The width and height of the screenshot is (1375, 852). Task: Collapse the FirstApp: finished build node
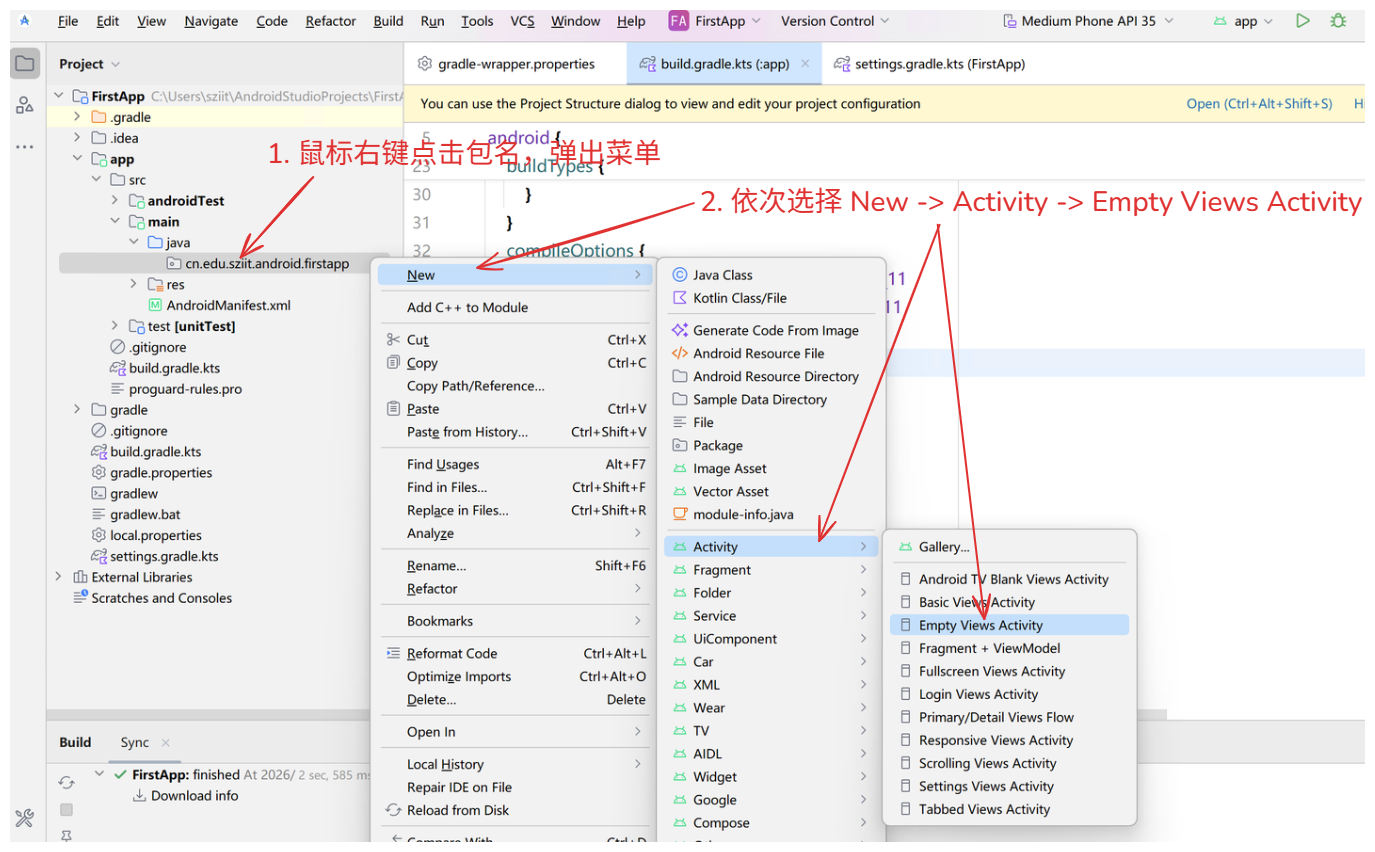99,774
